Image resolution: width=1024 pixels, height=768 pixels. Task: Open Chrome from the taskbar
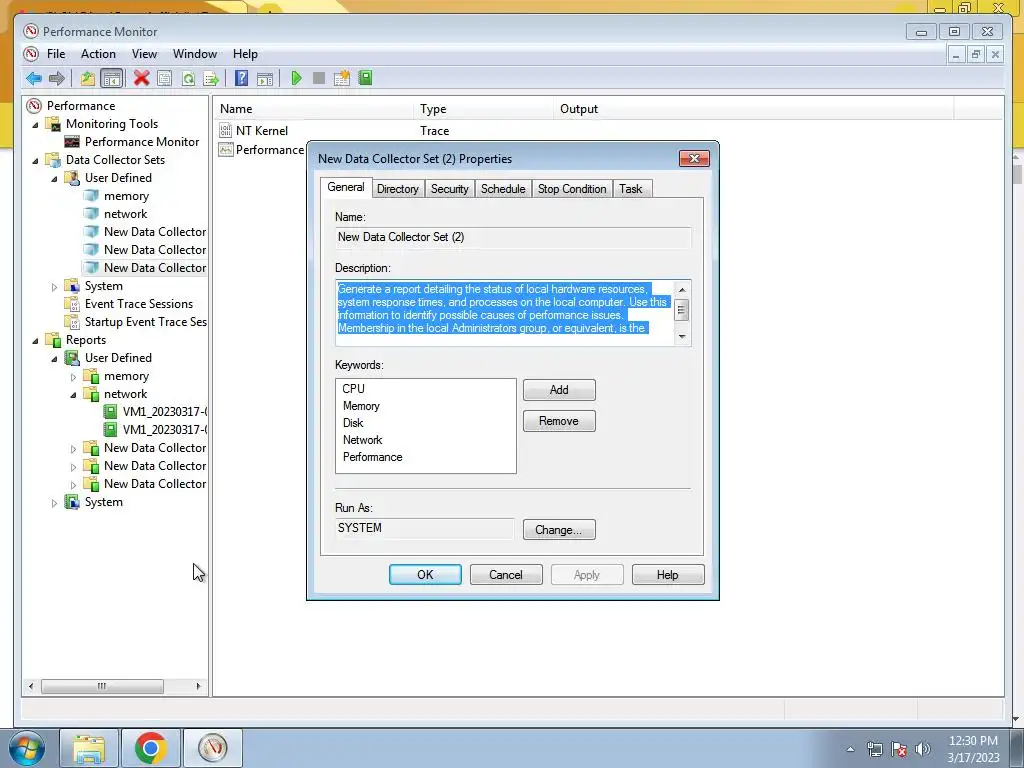tap(150, 748)
